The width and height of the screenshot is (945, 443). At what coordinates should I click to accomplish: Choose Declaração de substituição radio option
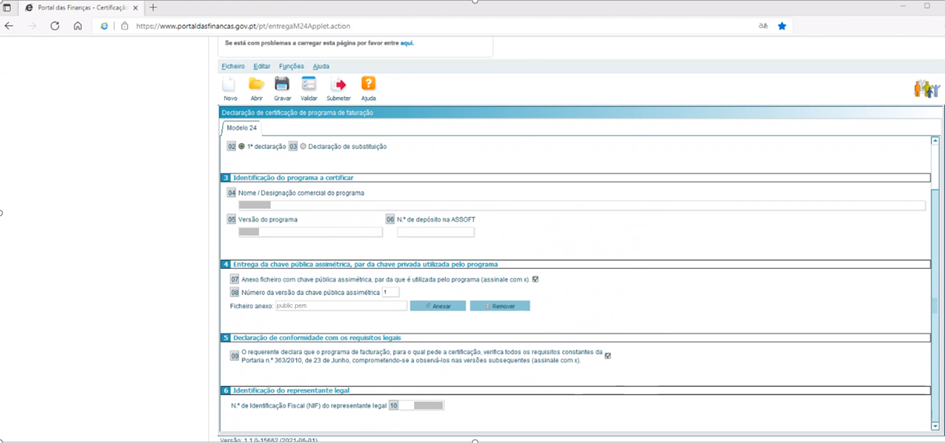pos(304,147)
